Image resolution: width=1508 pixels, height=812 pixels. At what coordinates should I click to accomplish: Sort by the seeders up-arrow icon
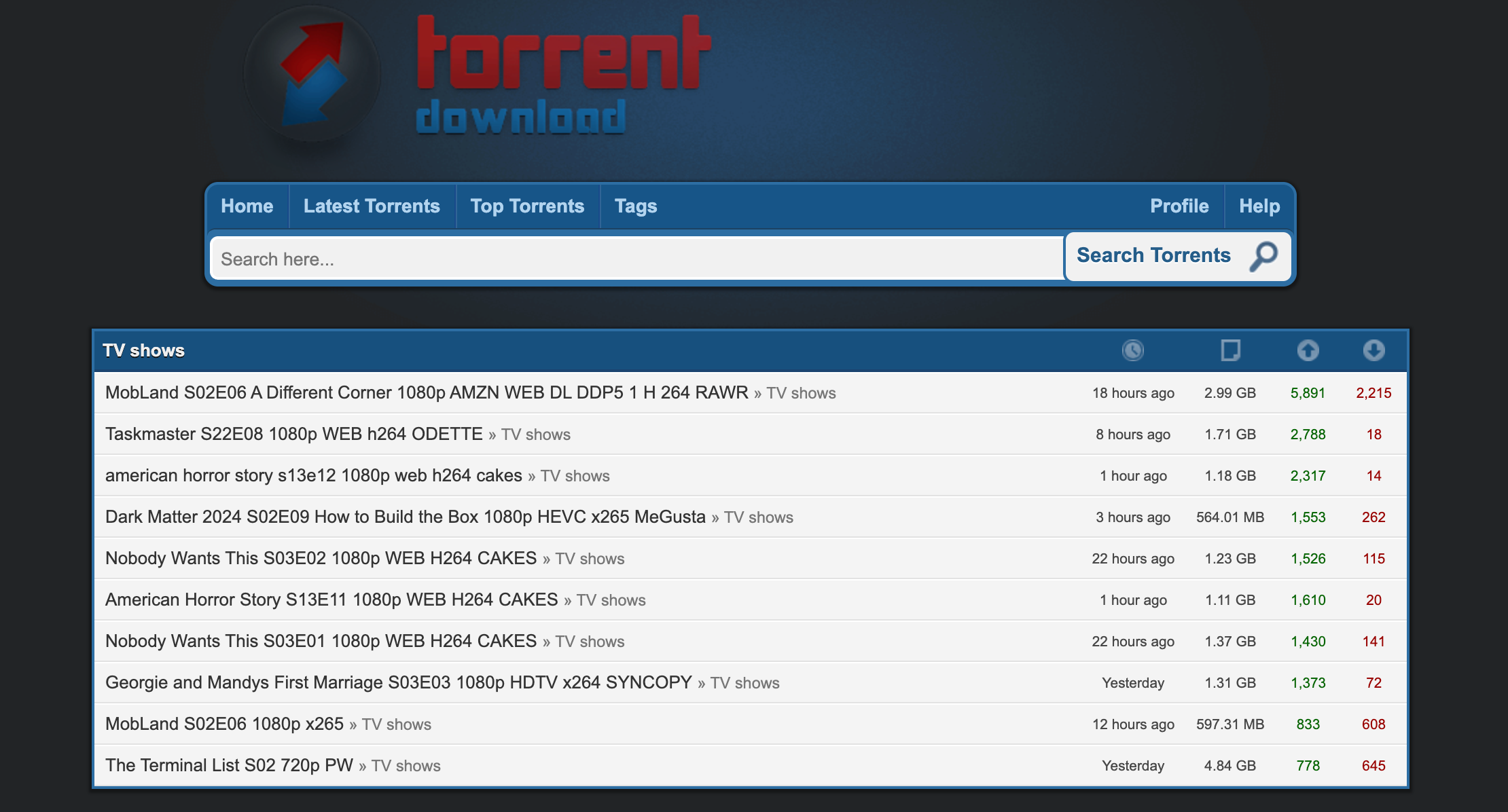1308,350
